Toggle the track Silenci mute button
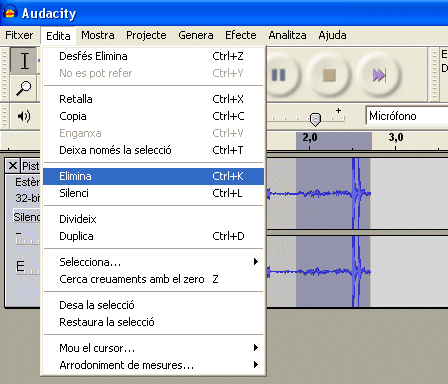The image size is (448, 384). pos(27,217)
